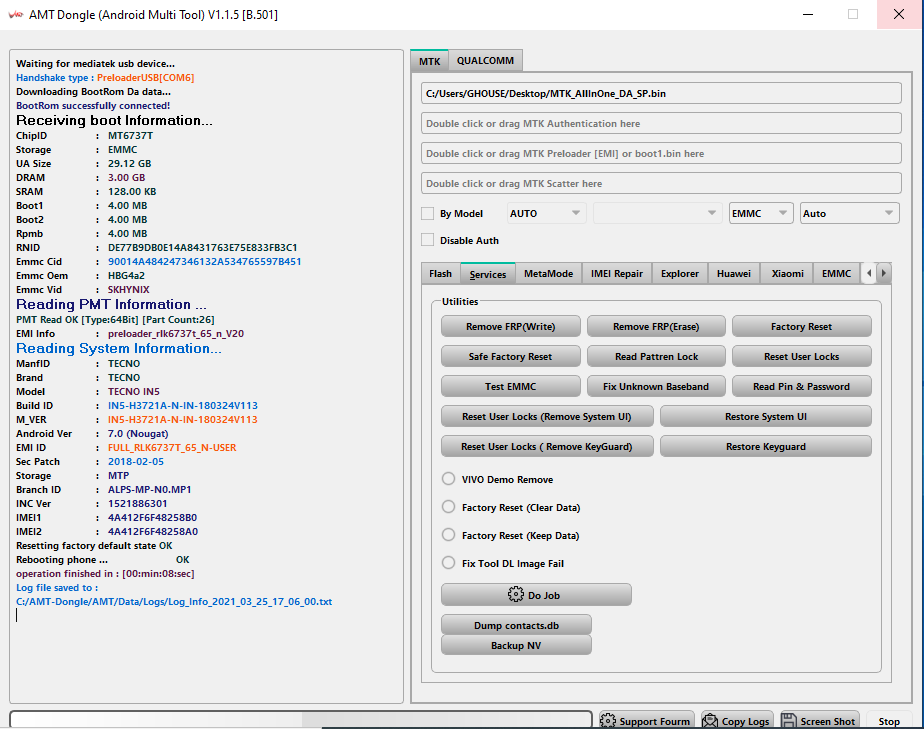Image resolution: width=924 pixels, height=729 pixels.
Task: Click the ChipID value MT6737T
Action: [x=130, y=136]
